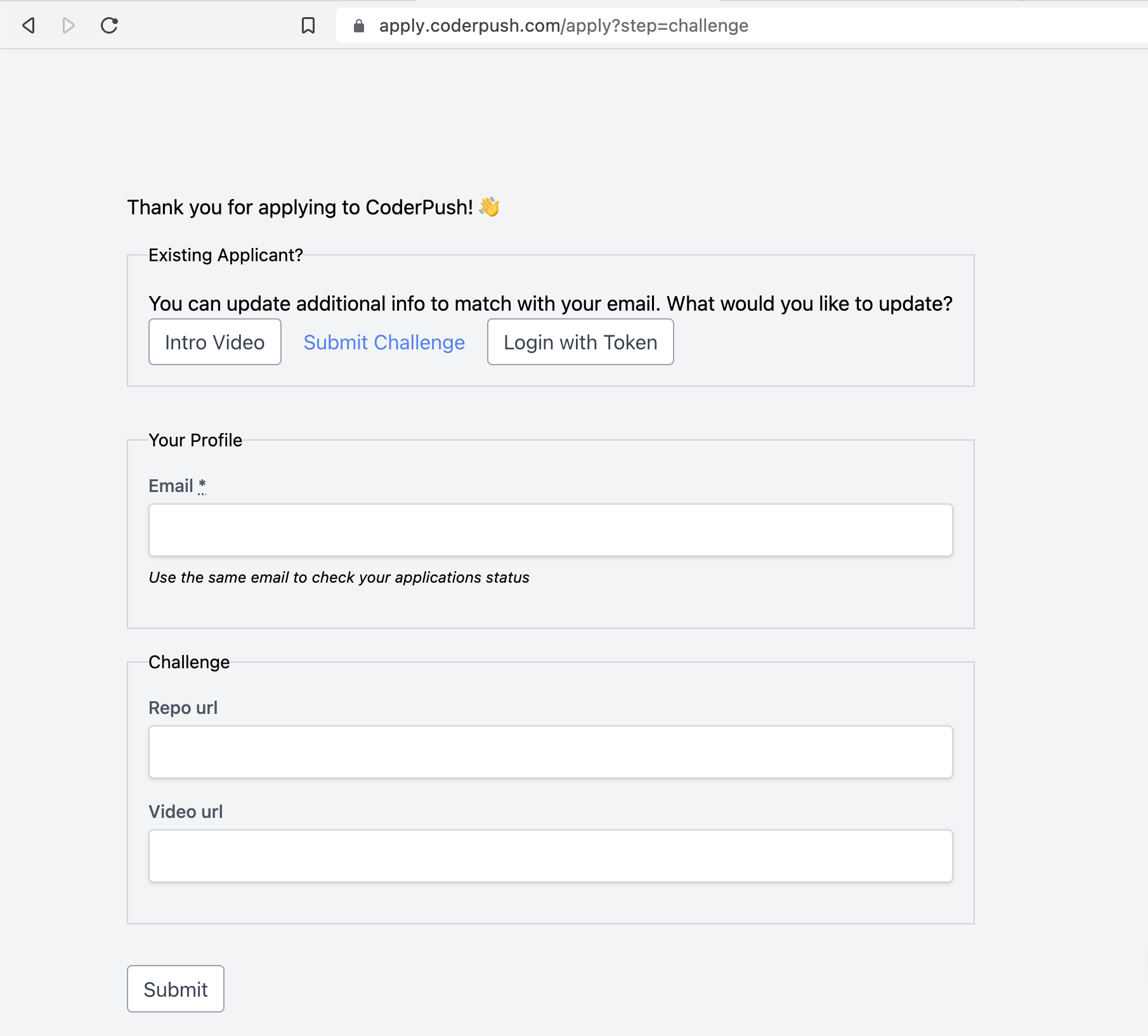View site info via the lock icon
This screenshot has height=1036, width=1148.
359,25
